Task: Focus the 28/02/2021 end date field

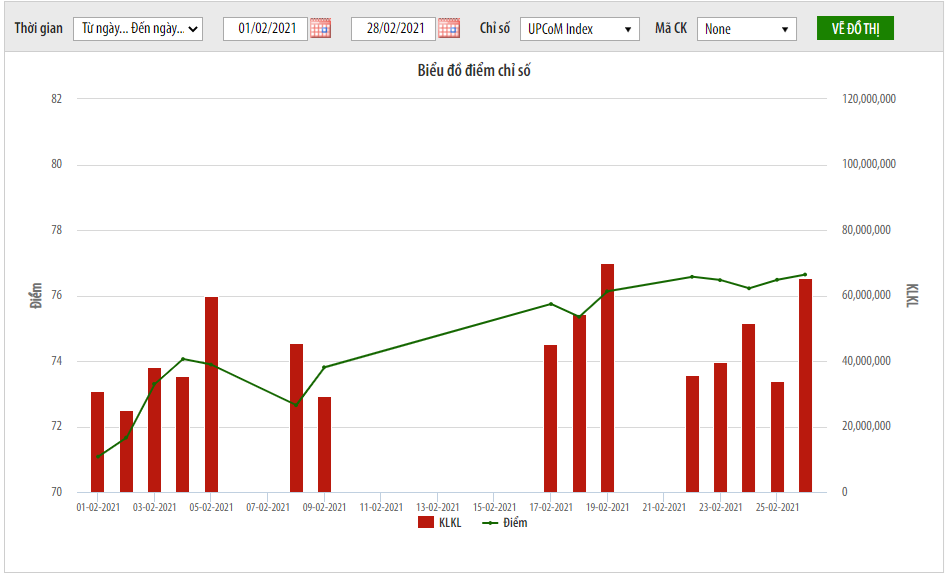Action: point(394,29)
